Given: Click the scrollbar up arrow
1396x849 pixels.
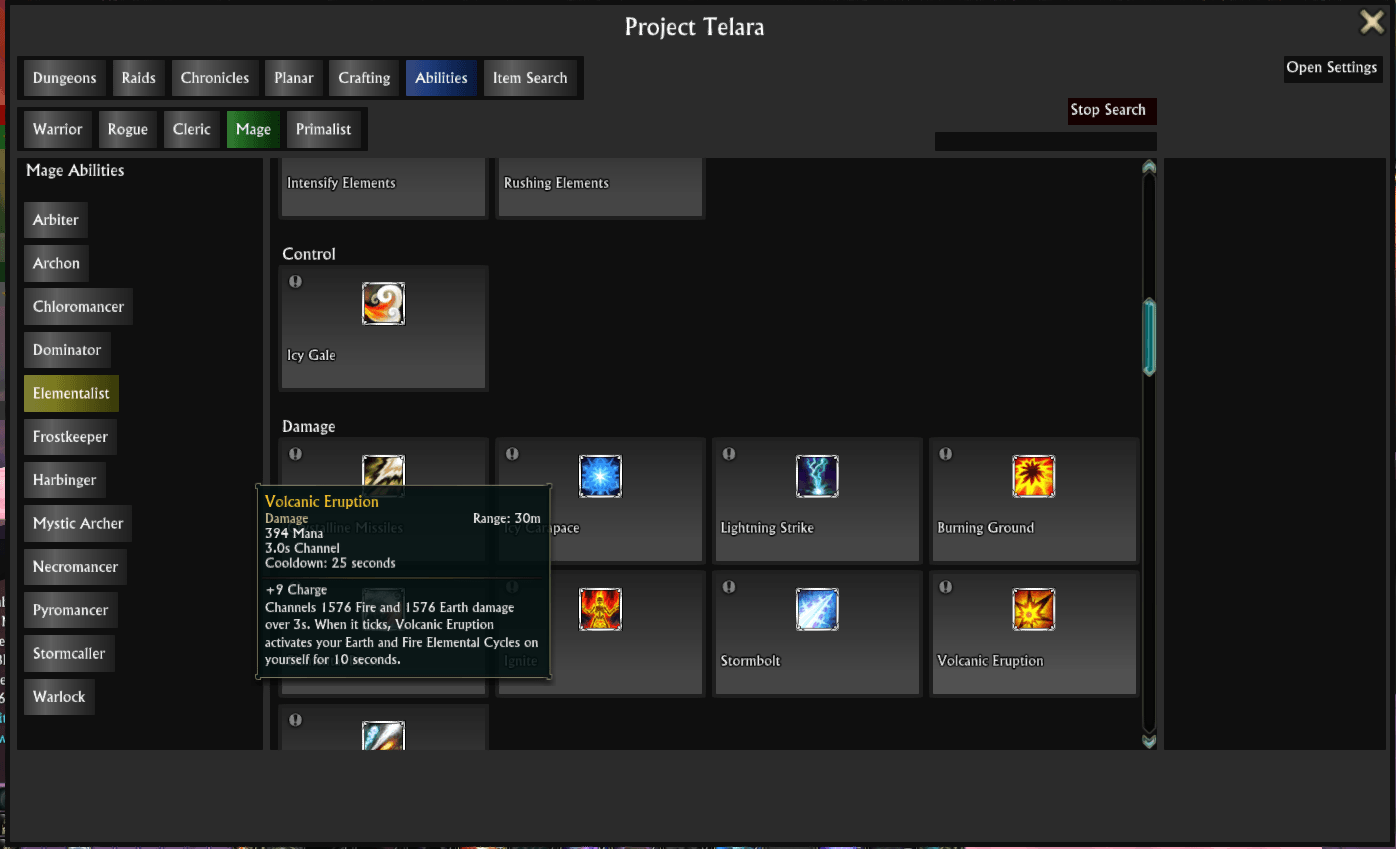Looking at the screenshot, I should (x=1149, y=166).
